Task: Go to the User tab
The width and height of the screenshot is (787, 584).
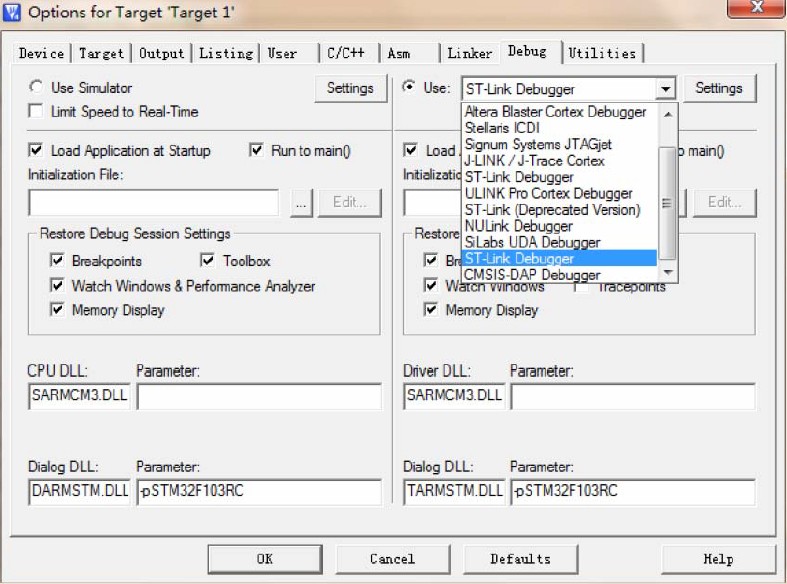Action: click(x=282, y=53)
